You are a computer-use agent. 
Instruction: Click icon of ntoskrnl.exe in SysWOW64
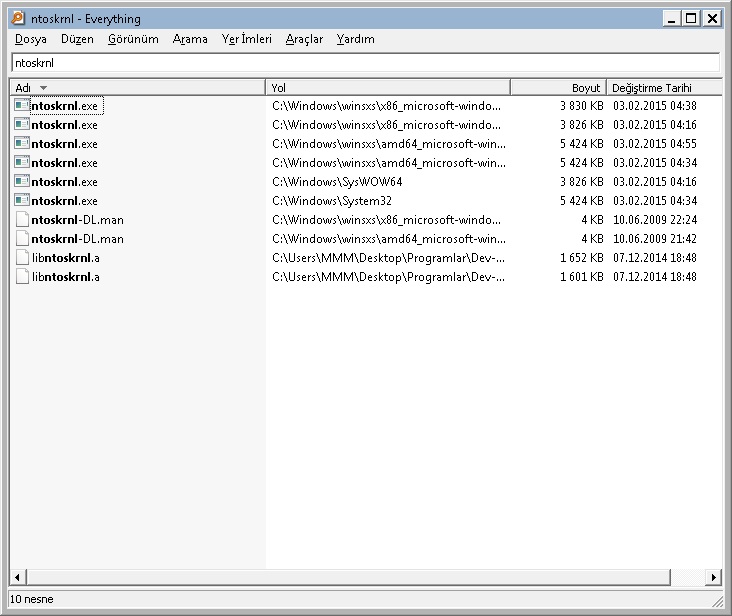(x=21, y=182)
